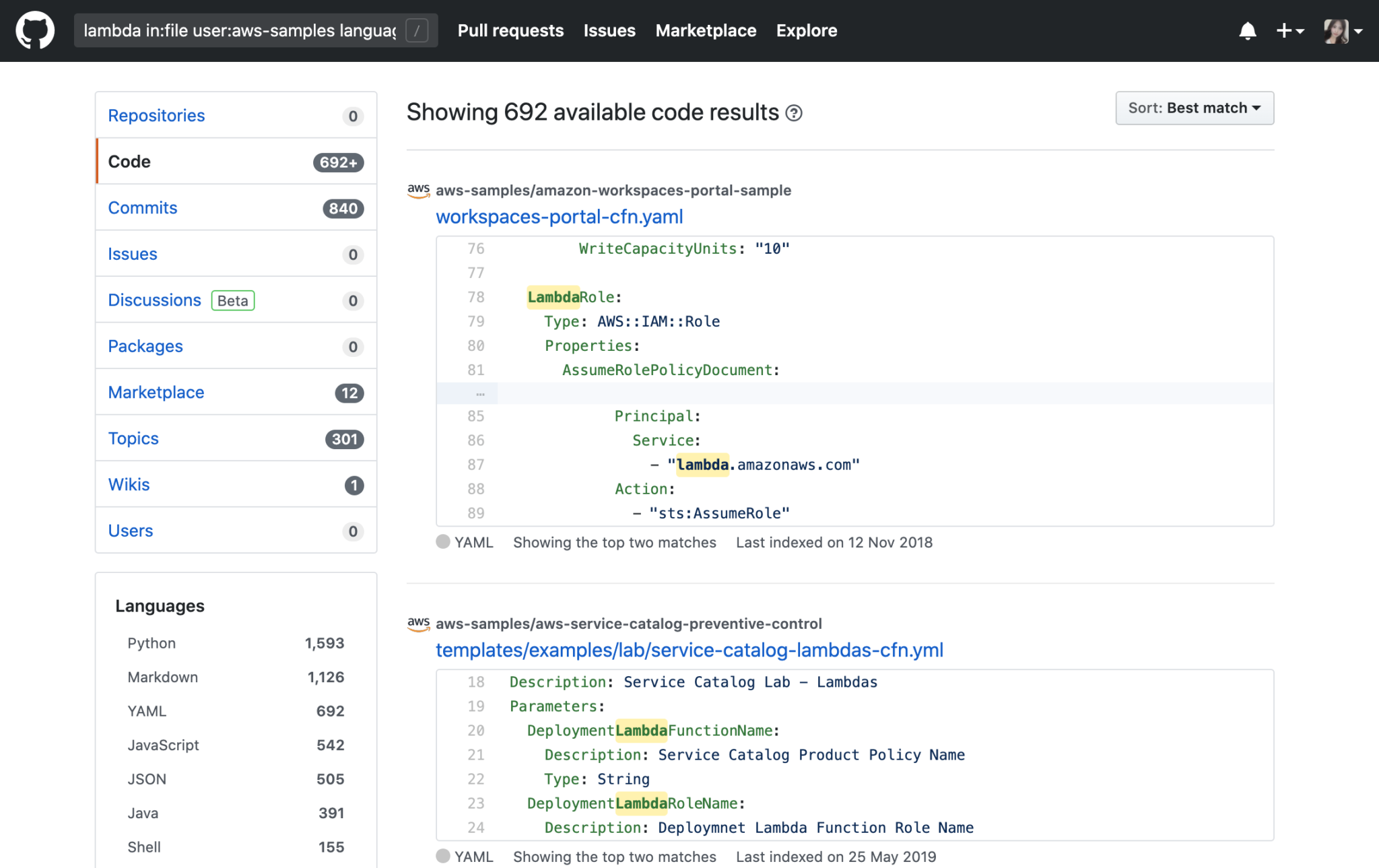
Task: Open service-catalog-lambdas-cfn.yml file
Action: (689, 650)
